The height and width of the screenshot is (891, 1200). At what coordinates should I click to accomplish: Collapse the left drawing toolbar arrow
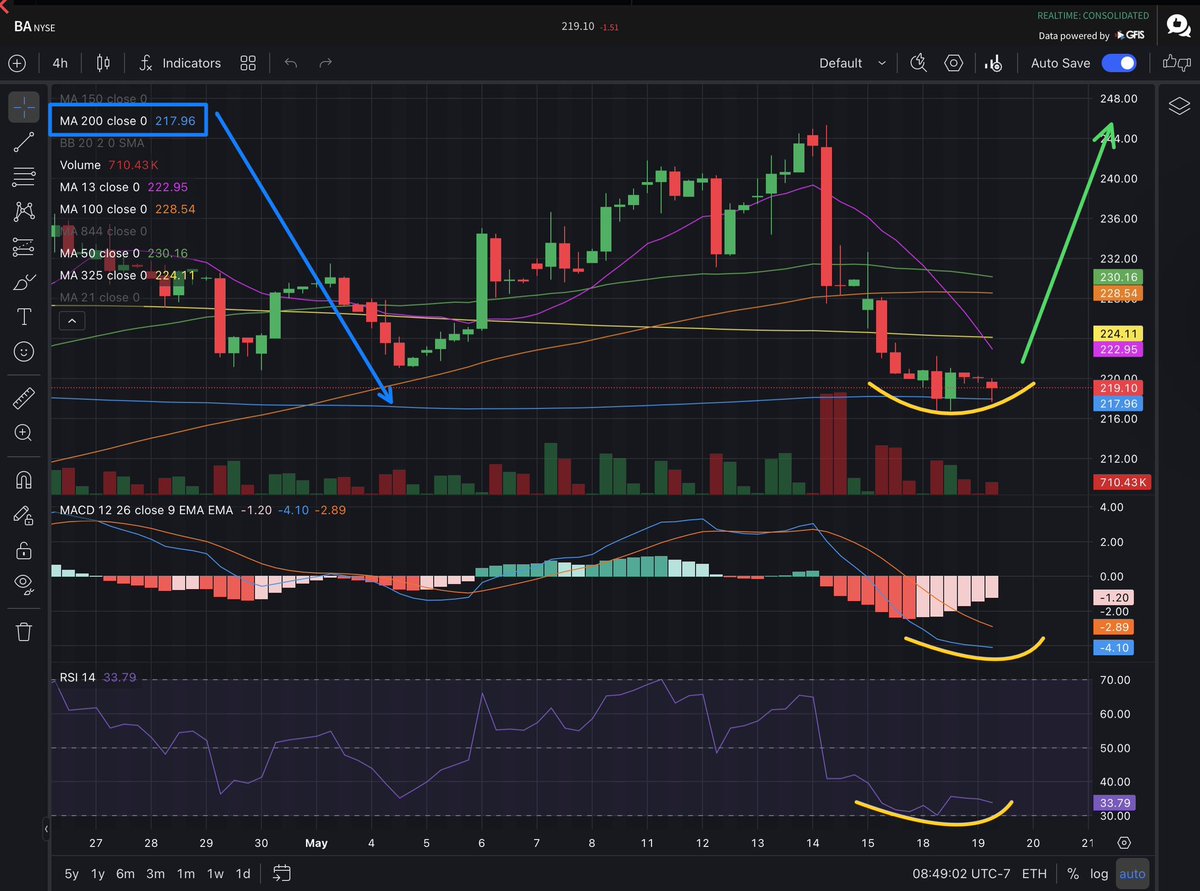[x=46, y=829]
